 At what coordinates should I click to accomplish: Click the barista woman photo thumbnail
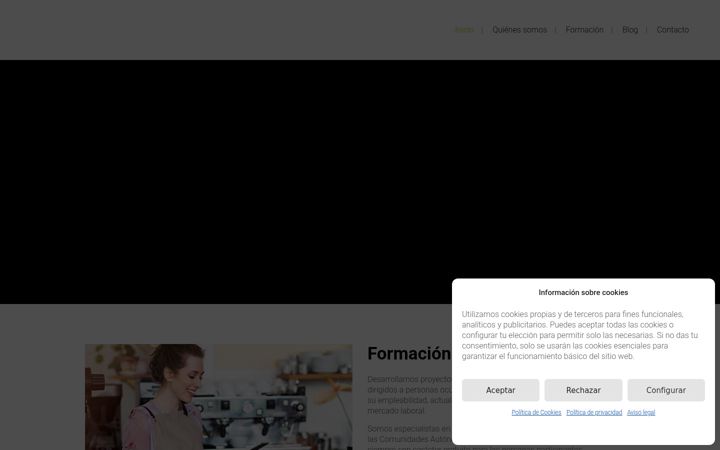pyautogui.click(x=219, y=397)
